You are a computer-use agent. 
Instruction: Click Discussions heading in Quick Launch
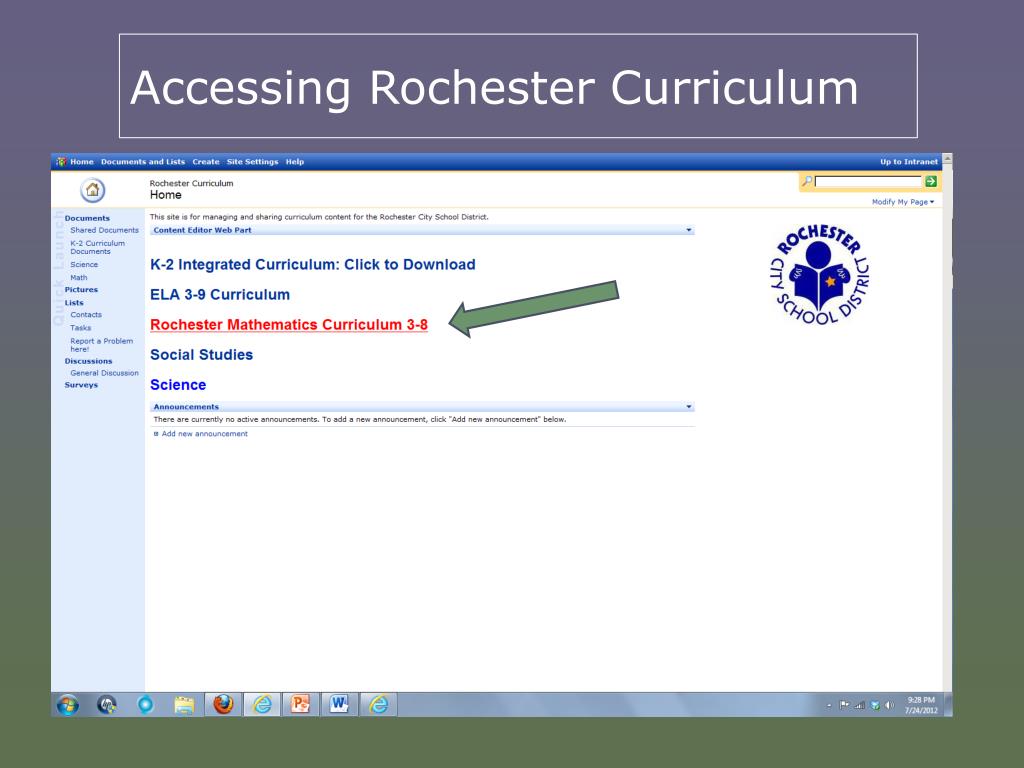pos(88,361)
